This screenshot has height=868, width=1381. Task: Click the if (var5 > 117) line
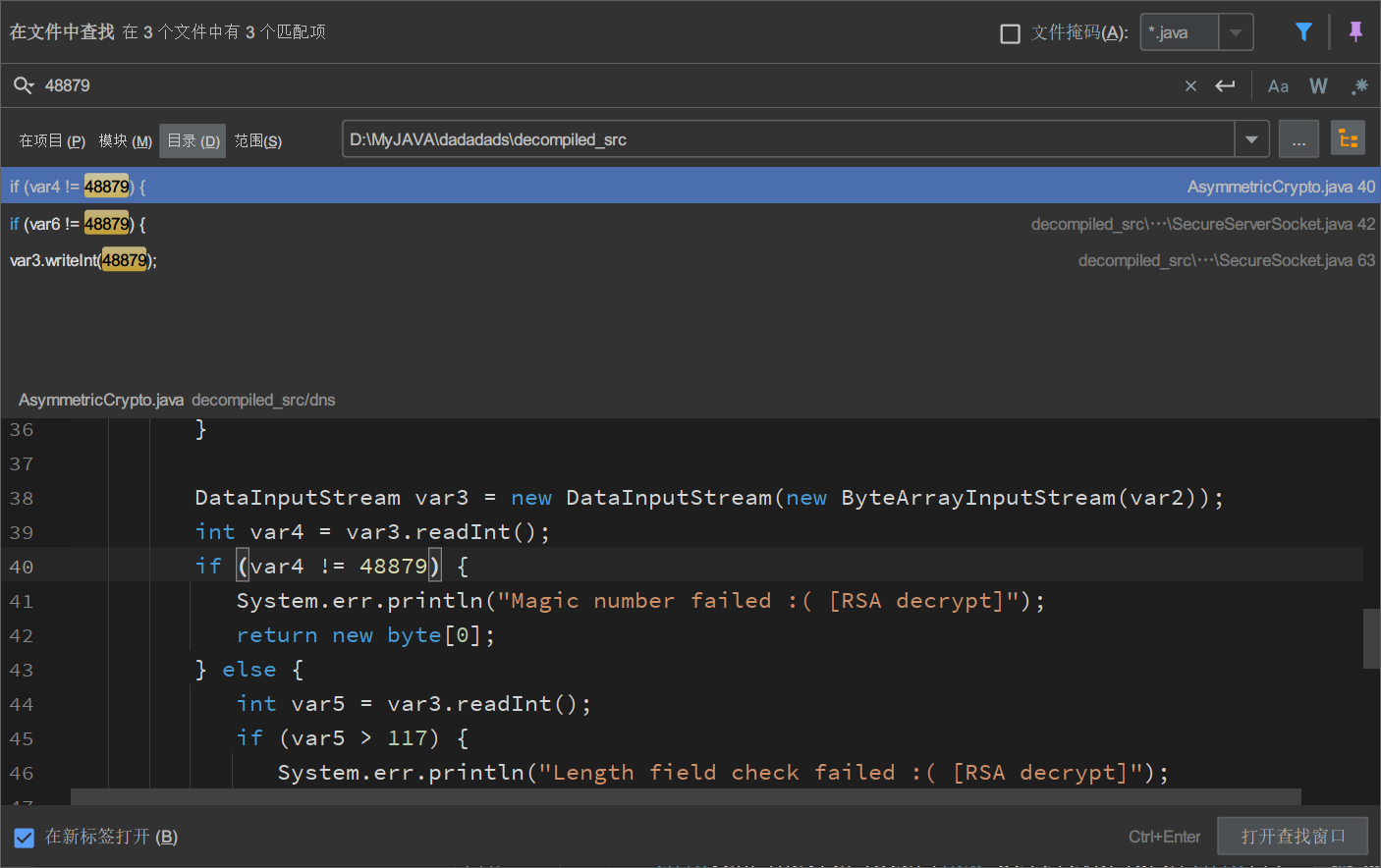353,738
